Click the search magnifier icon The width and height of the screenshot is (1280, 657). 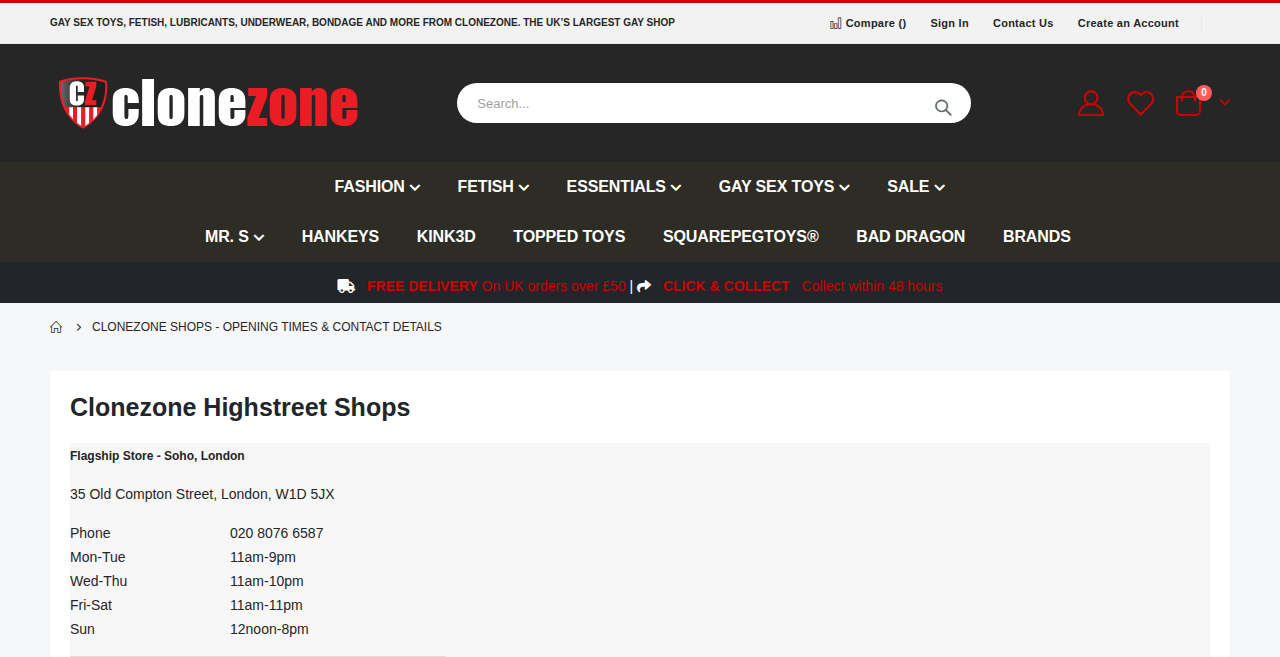[943, 107]
